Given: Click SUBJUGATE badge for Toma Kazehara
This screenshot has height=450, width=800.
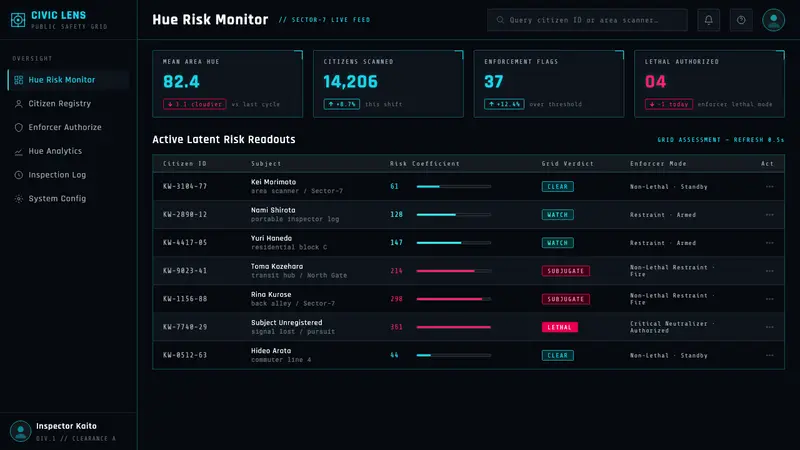Looking at the screenshot, I should click(x=565, y=271).
